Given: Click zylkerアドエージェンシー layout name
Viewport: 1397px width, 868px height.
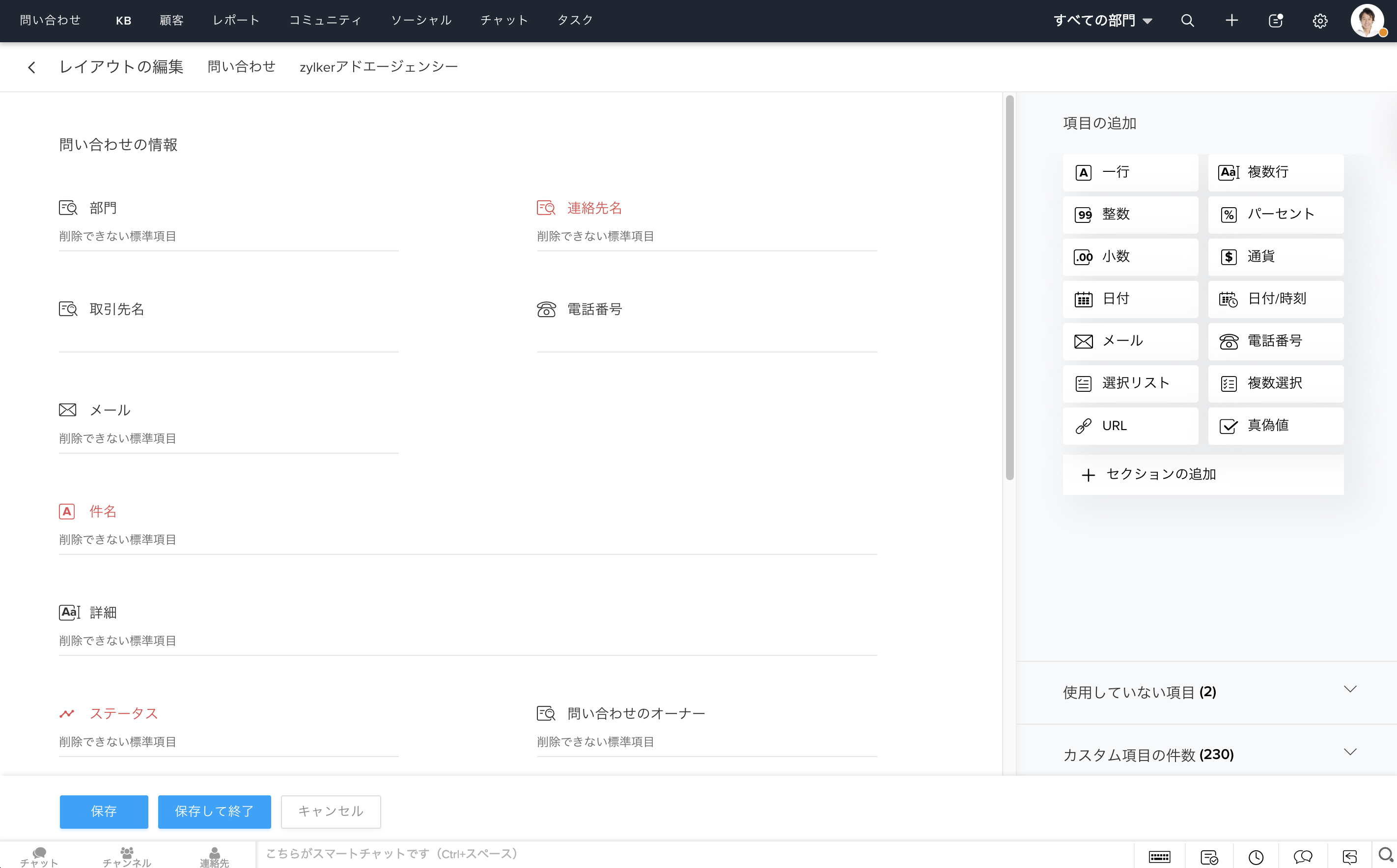Looking at the screenshot, I should [378, 67].
